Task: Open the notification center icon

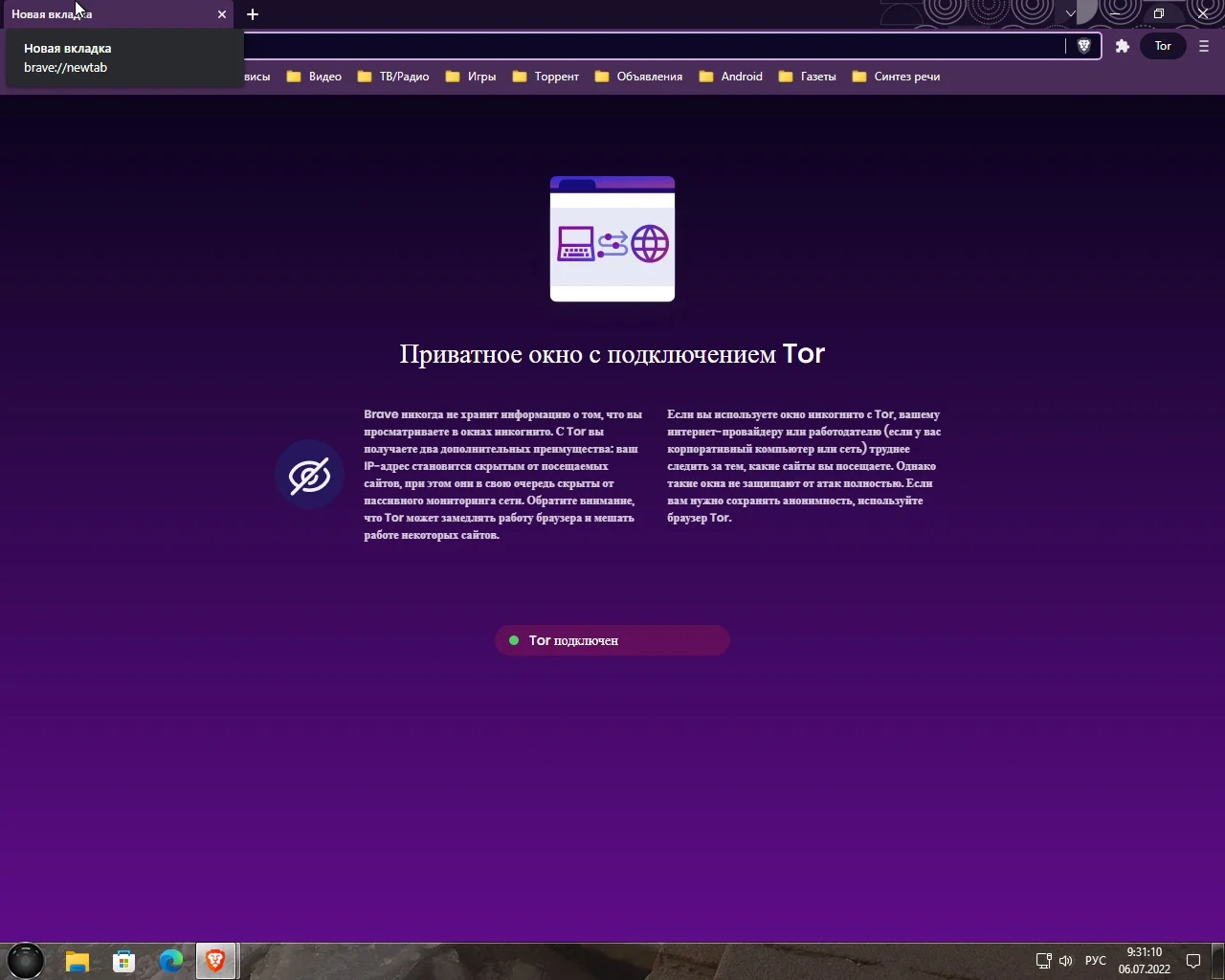Action: pyautogui.click(x=1193, y=961)
